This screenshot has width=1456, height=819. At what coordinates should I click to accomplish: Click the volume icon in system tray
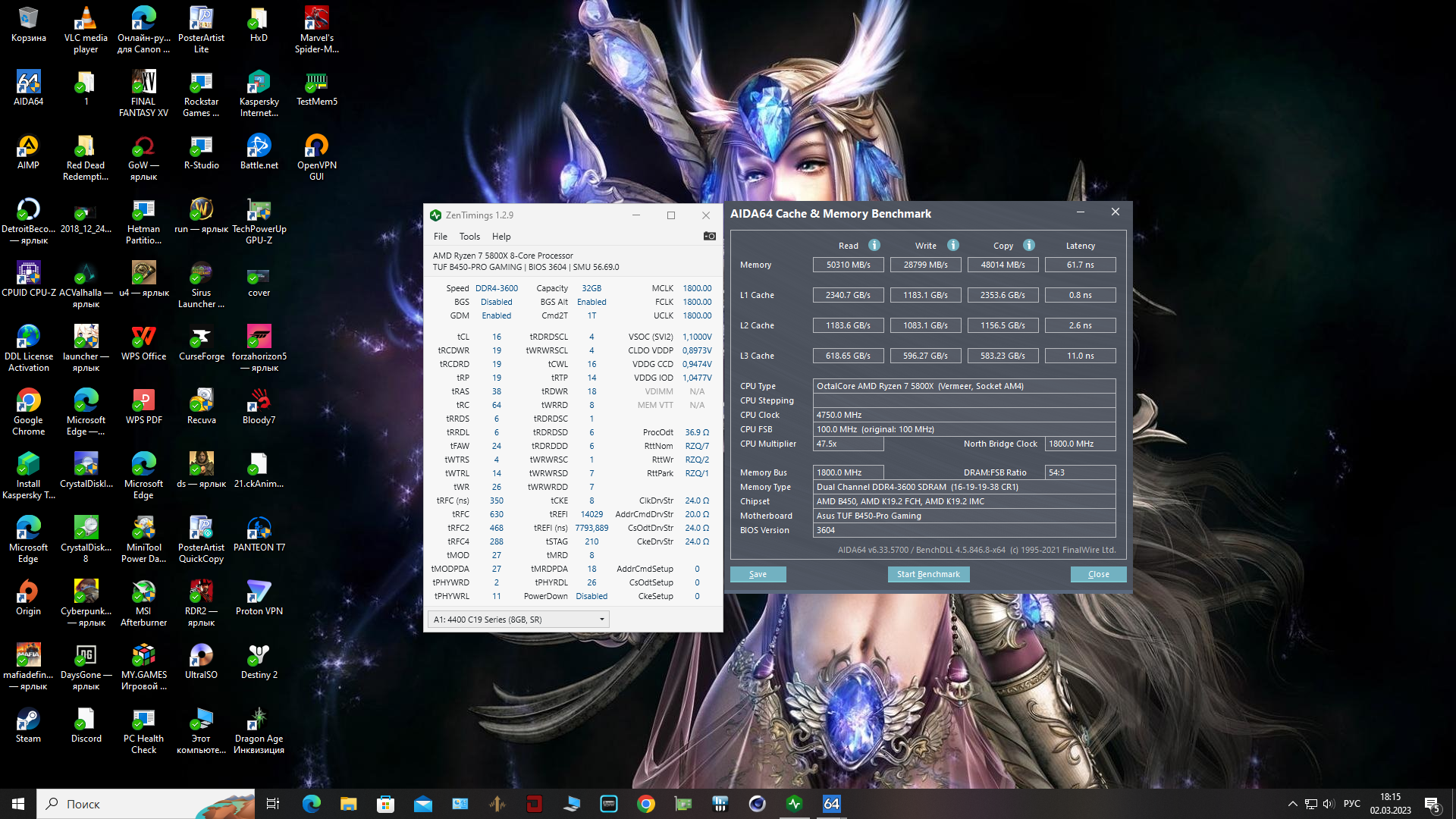point(1329,804)
